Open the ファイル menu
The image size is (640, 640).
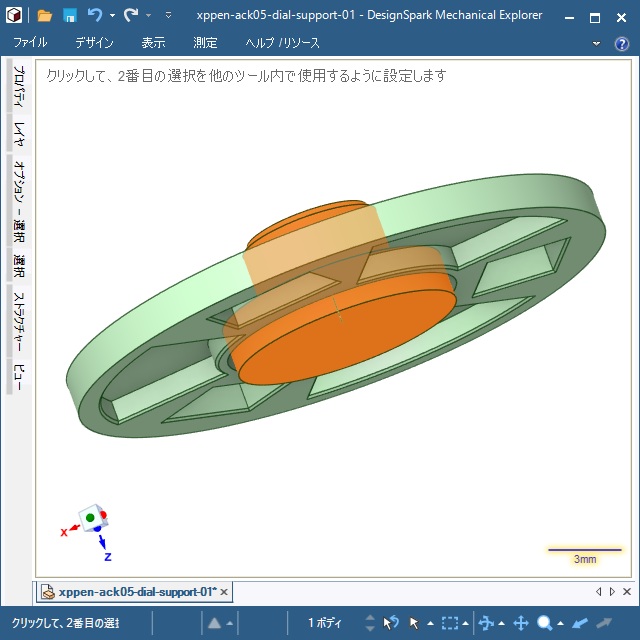click(x=31, y=43)
